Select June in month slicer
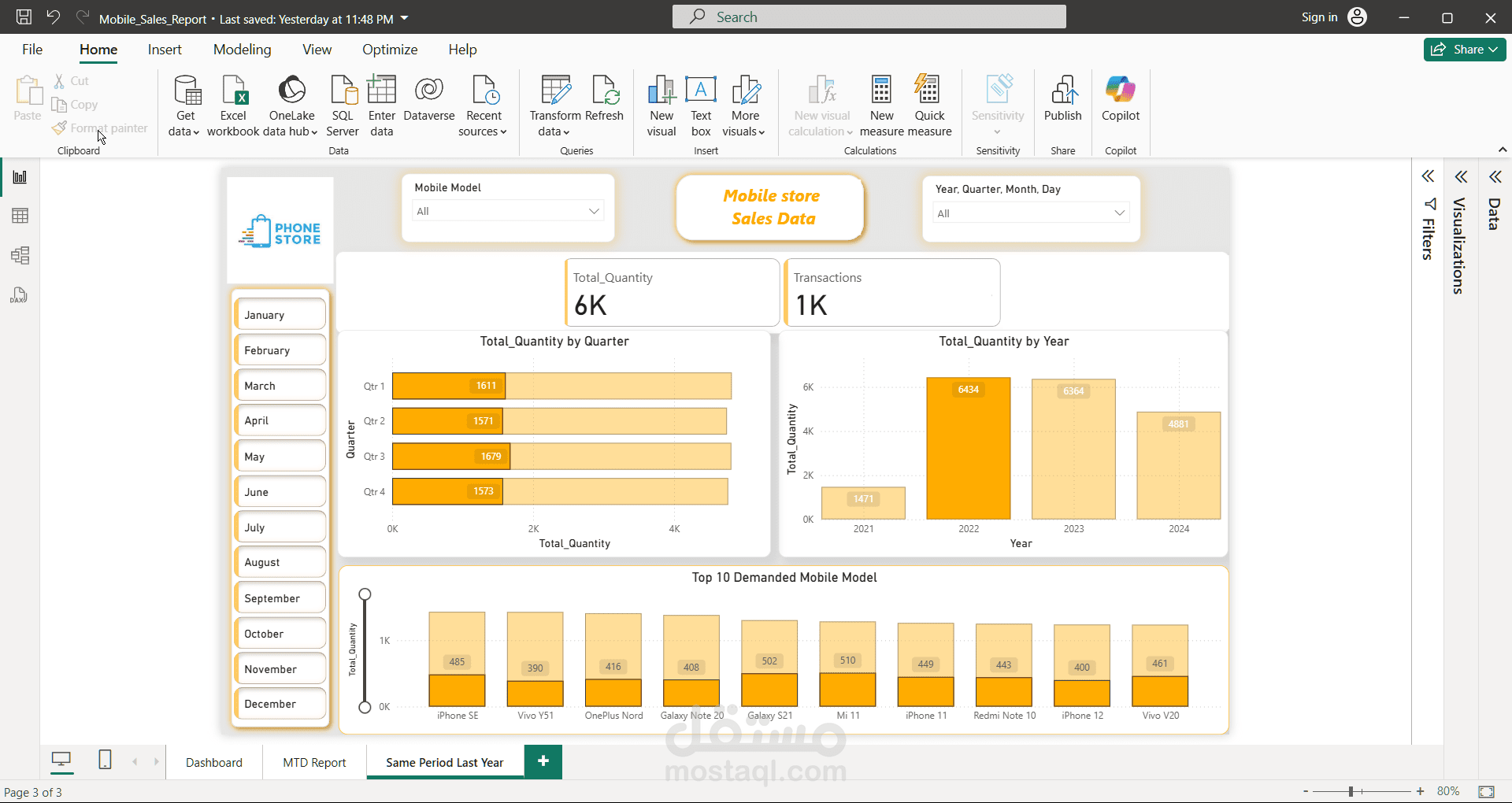This screenshot has width=1512, height=803. click(280, 492)
